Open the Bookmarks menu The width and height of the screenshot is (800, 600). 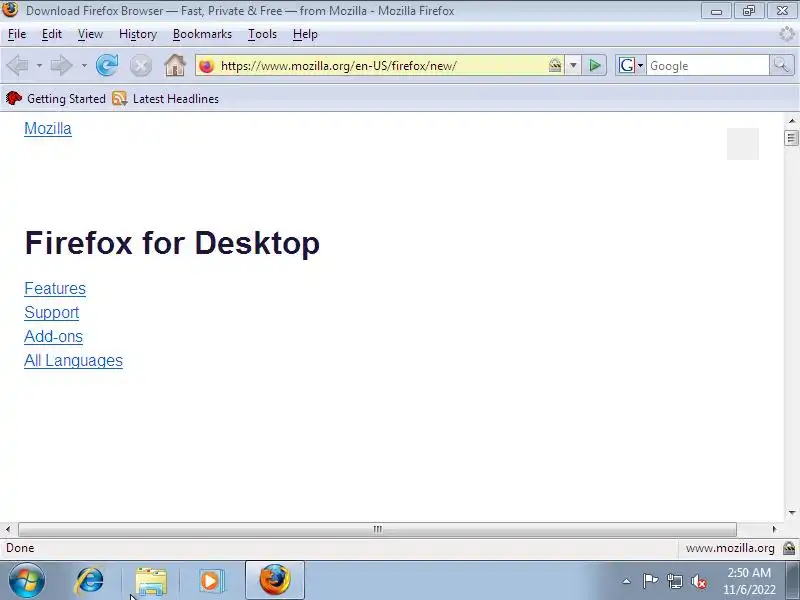[202, 34]
